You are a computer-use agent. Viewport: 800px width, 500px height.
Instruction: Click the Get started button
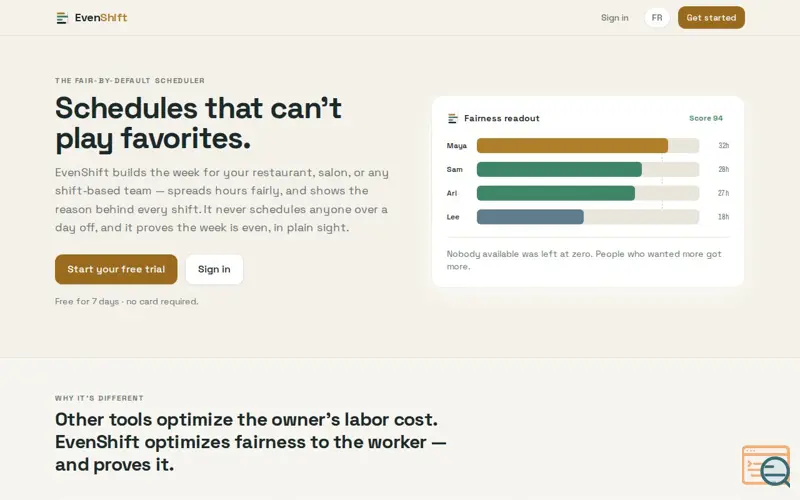click(x=711, y=18)
